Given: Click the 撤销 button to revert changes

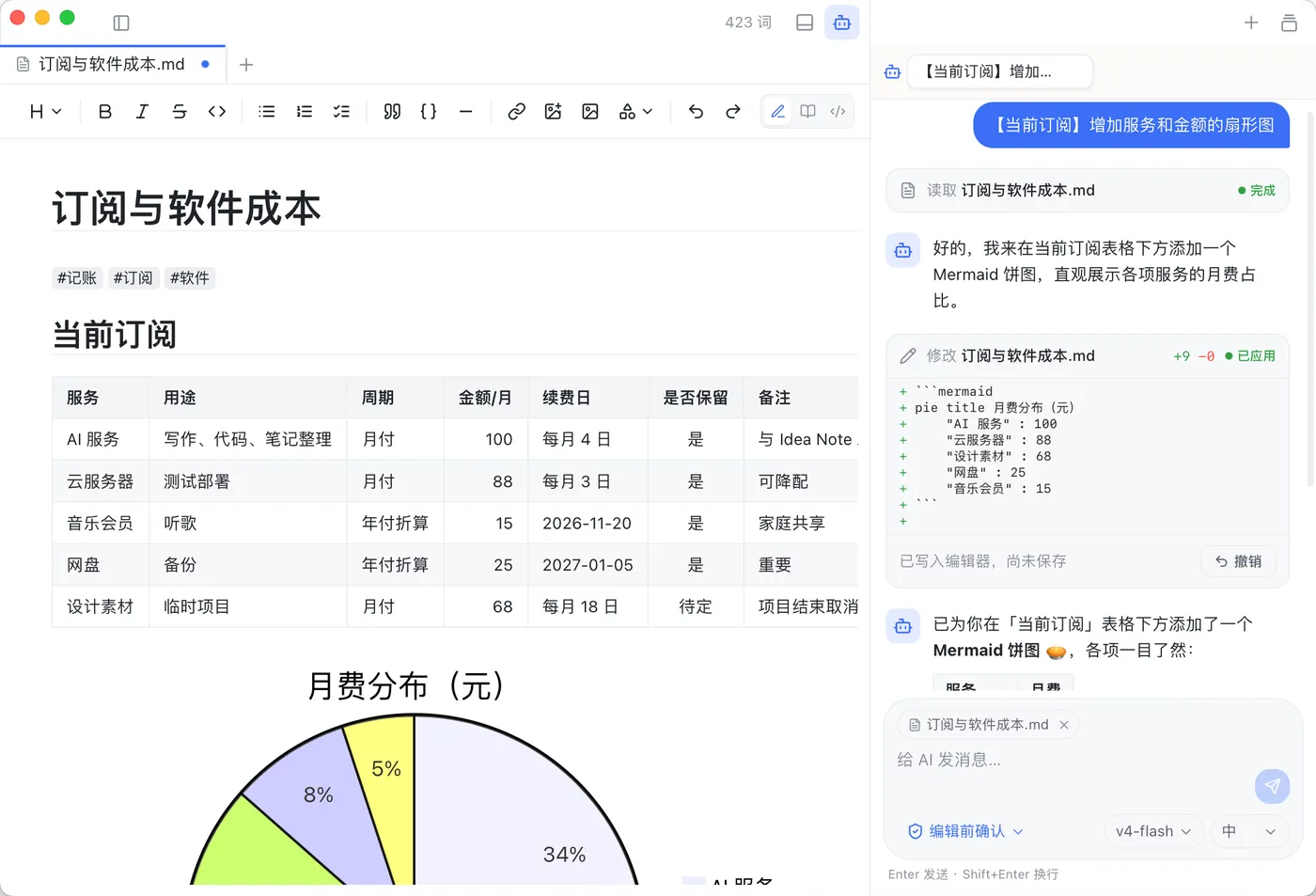Looking at the screenshot, I should (1238, 561).
